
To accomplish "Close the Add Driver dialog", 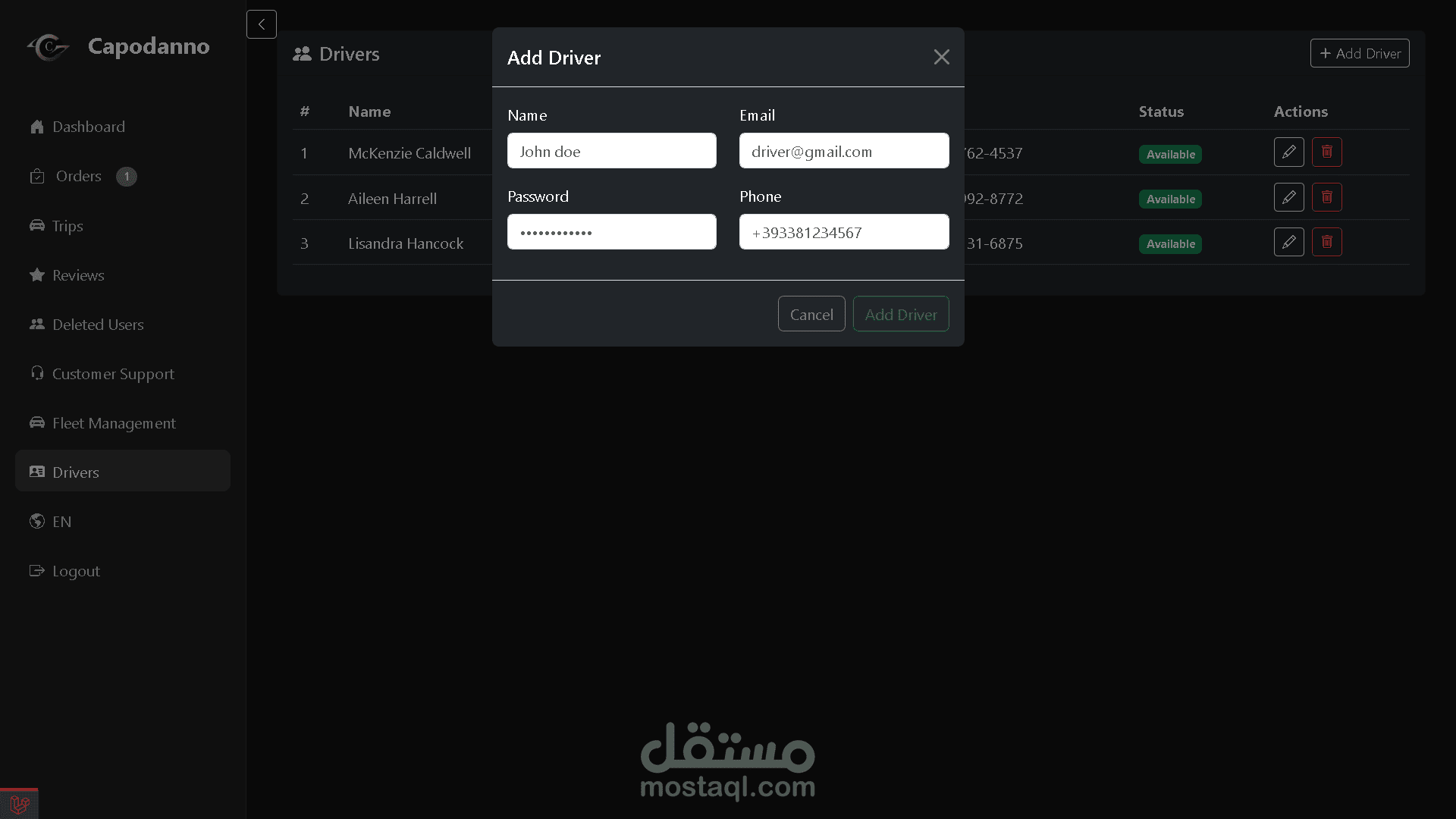I will tap(941, 57).
